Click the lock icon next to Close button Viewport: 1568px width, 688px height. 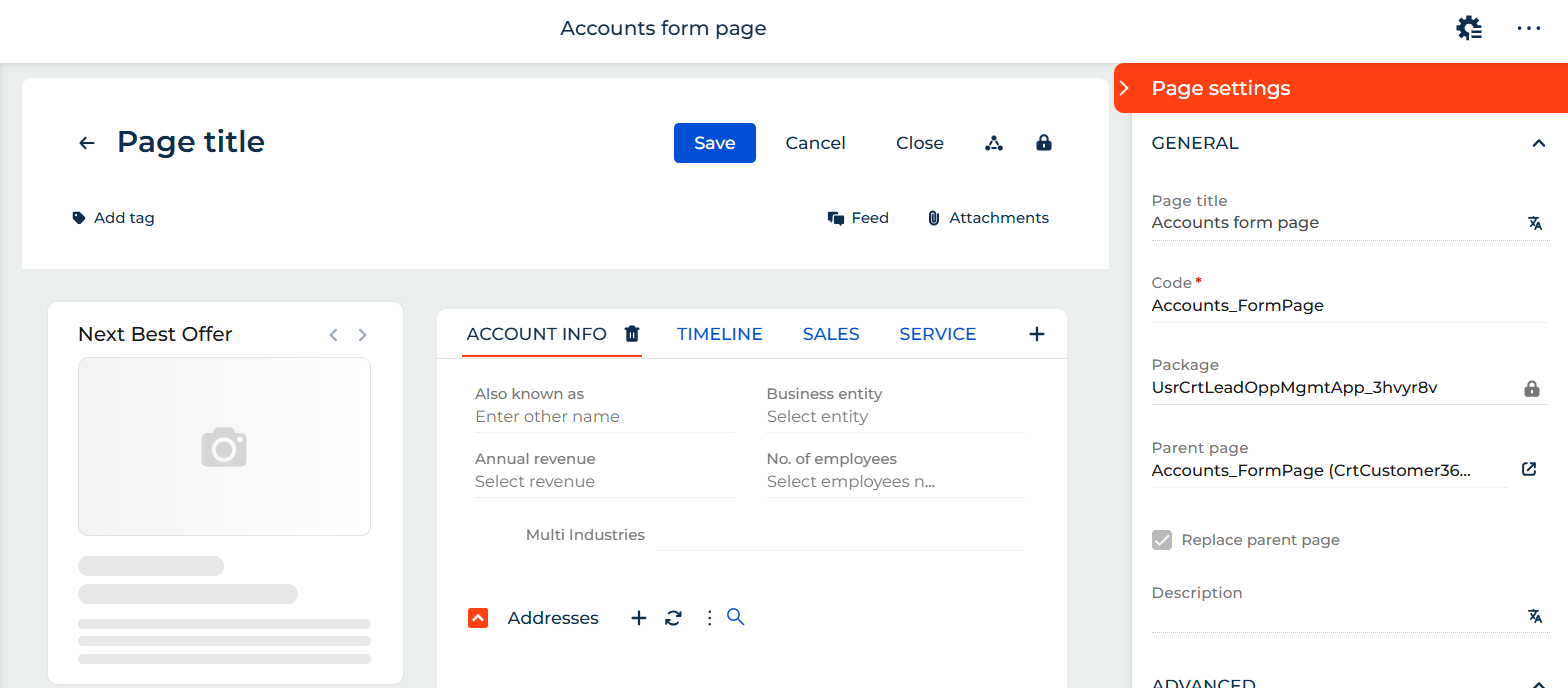tap(1044, 142)
